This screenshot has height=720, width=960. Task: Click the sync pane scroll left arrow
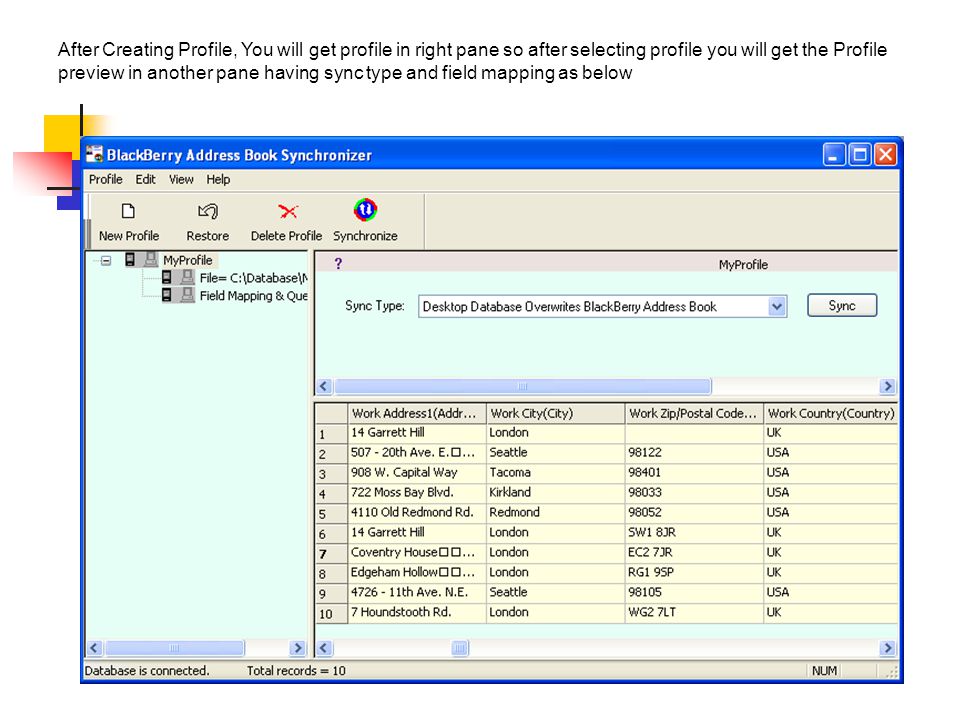[x=324, y=386]
